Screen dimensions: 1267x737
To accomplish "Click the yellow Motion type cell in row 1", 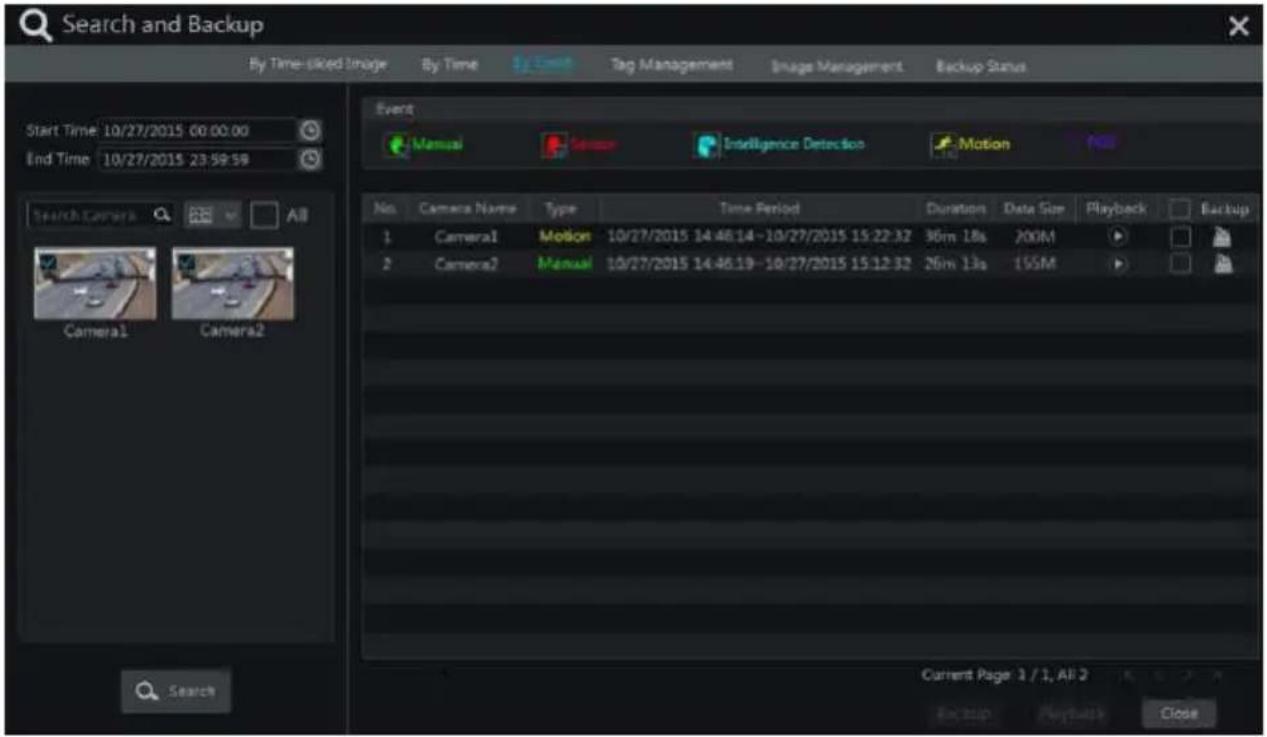I will pos(565,237).
